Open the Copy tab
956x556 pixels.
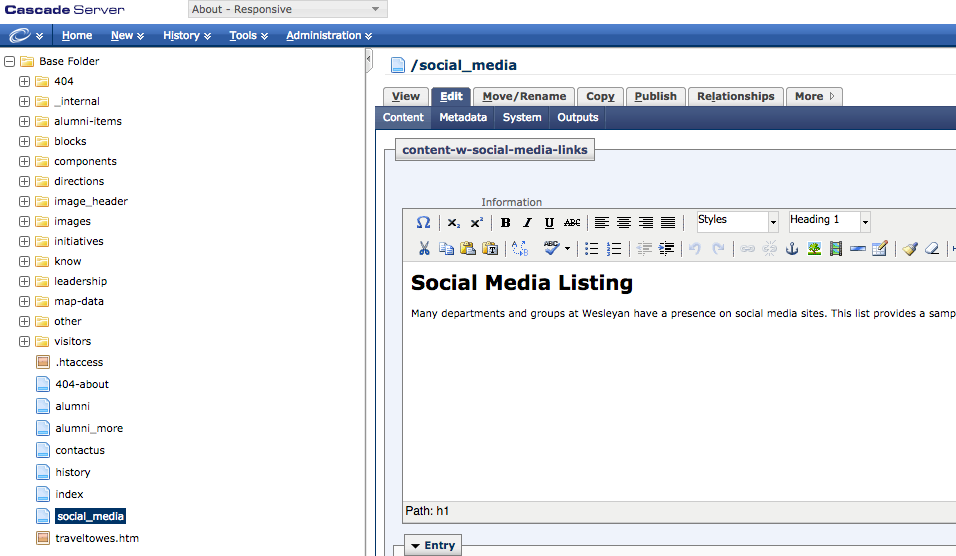click(x=600, y=96)
